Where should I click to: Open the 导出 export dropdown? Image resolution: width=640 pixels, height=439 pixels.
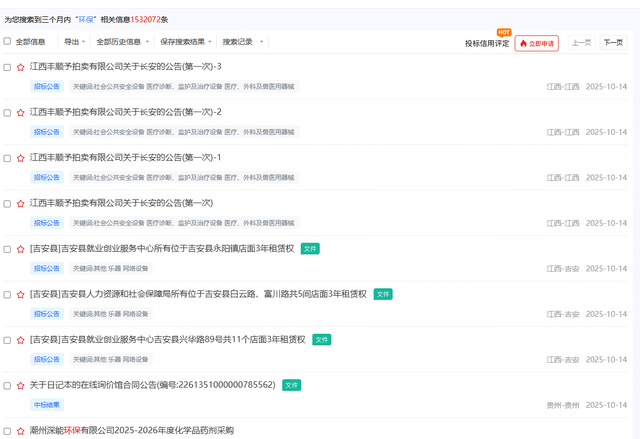74,42
